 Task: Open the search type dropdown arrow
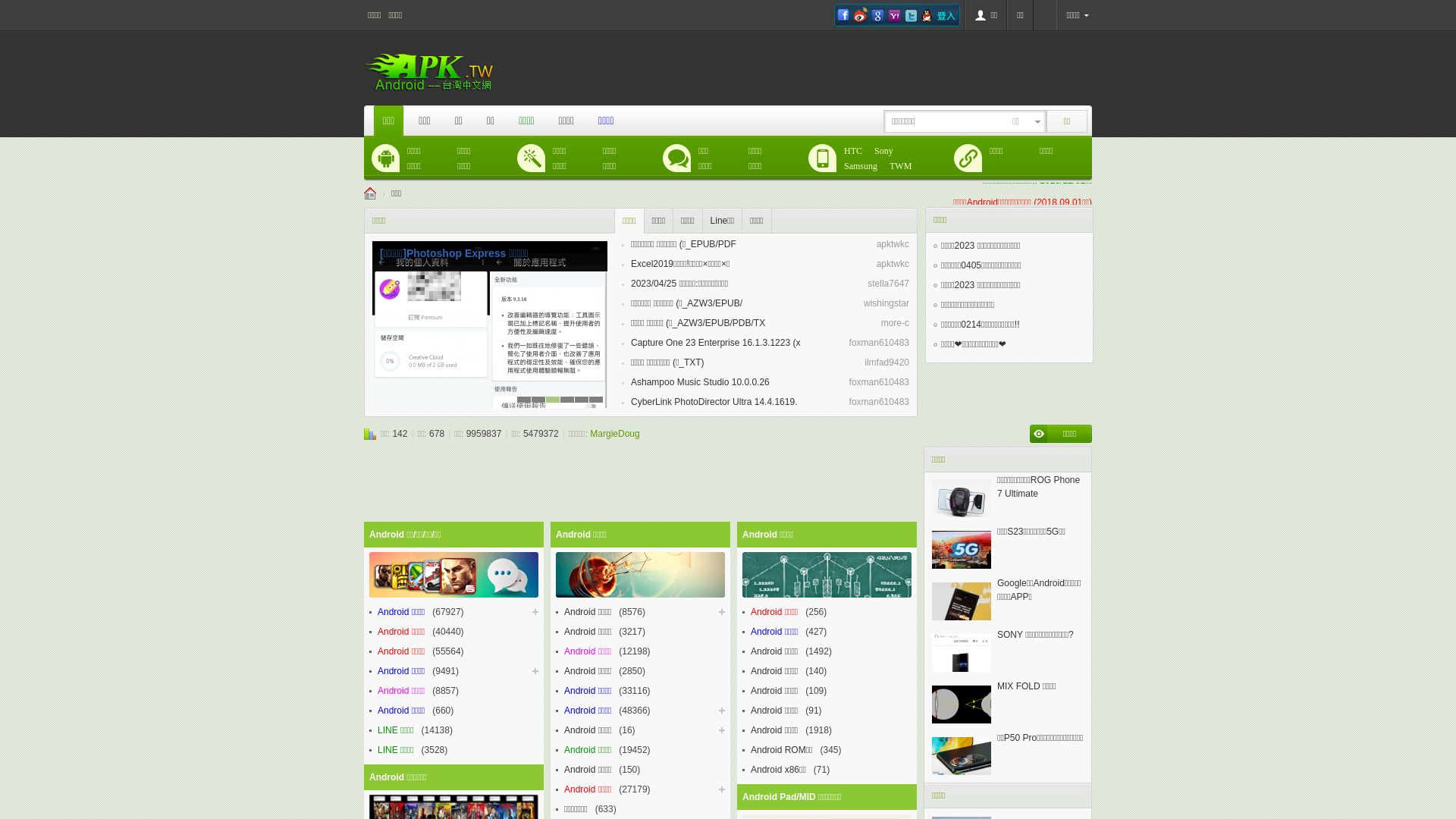1037,122
